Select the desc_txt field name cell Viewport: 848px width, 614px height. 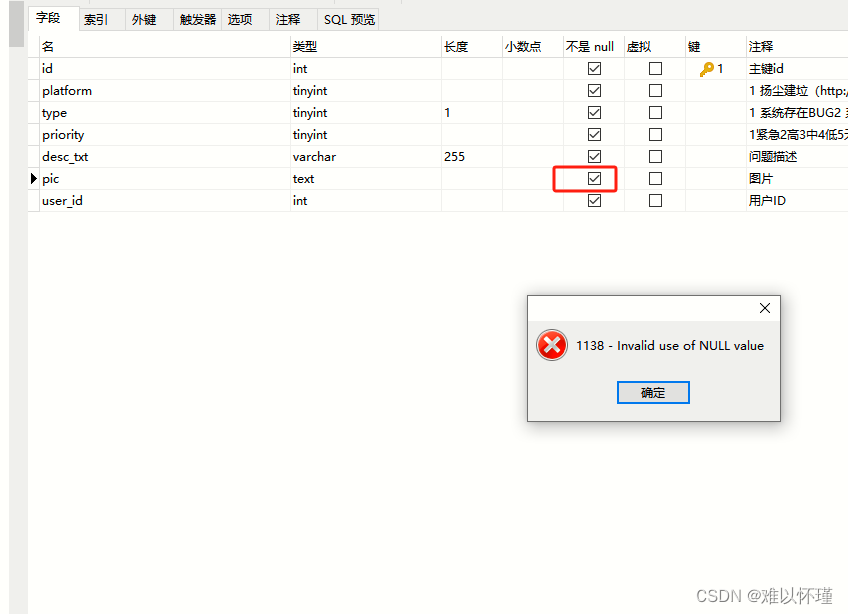click(165, 156)
